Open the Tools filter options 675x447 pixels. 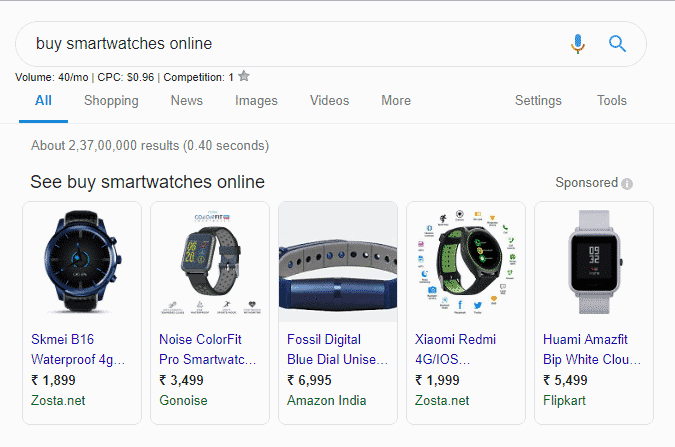[x=612, y=101]
